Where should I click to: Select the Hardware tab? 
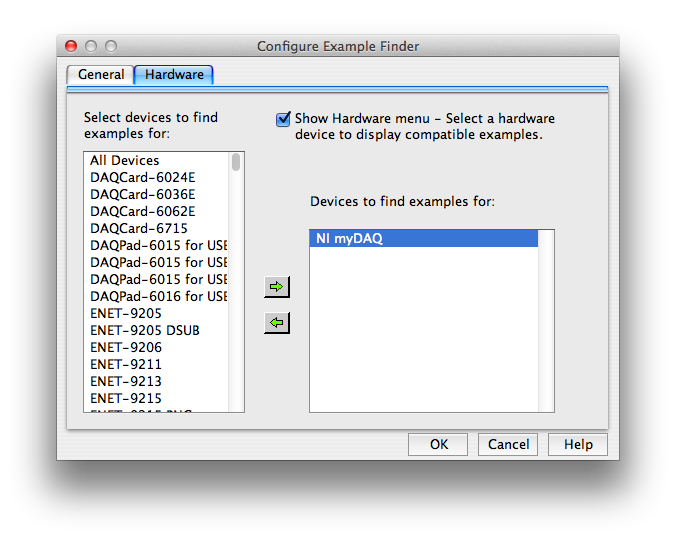click(x=174, y=75)
